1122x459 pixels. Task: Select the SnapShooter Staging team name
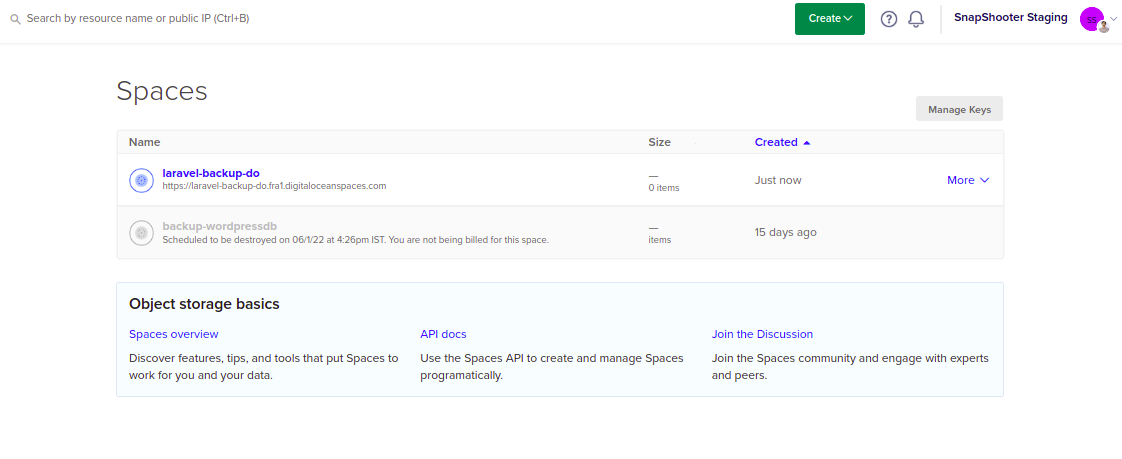pos(1010,18)
